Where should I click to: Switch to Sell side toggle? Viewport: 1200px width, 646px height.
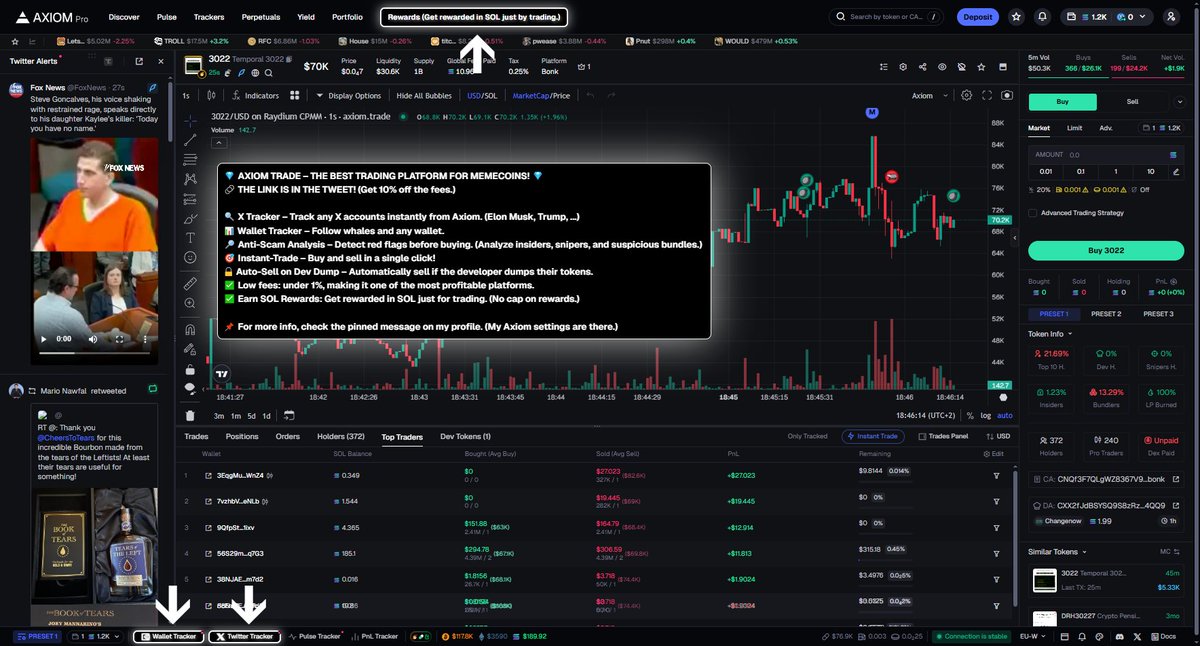click(1132, 101)
